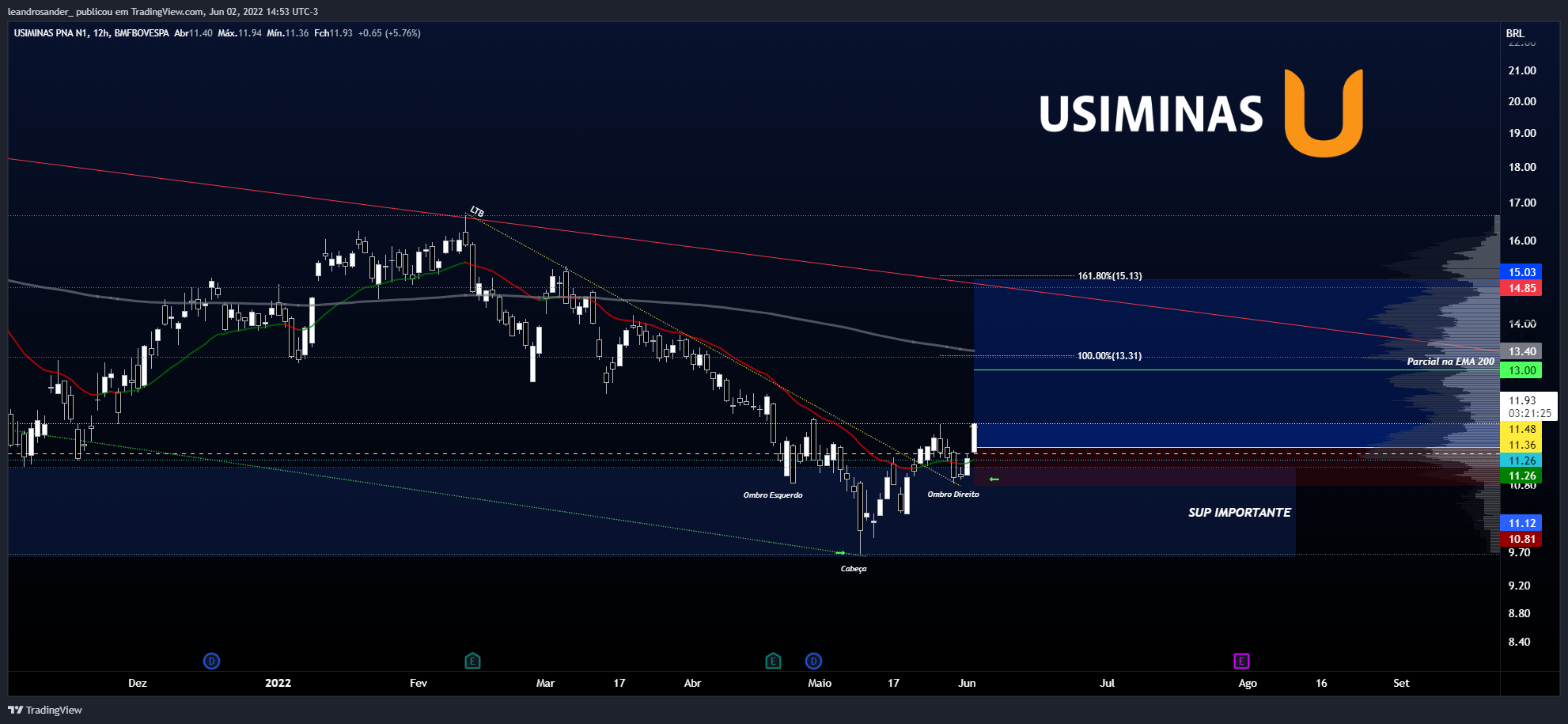Click the LTB trendline label

pyautogui.click(x=477, y=211)
